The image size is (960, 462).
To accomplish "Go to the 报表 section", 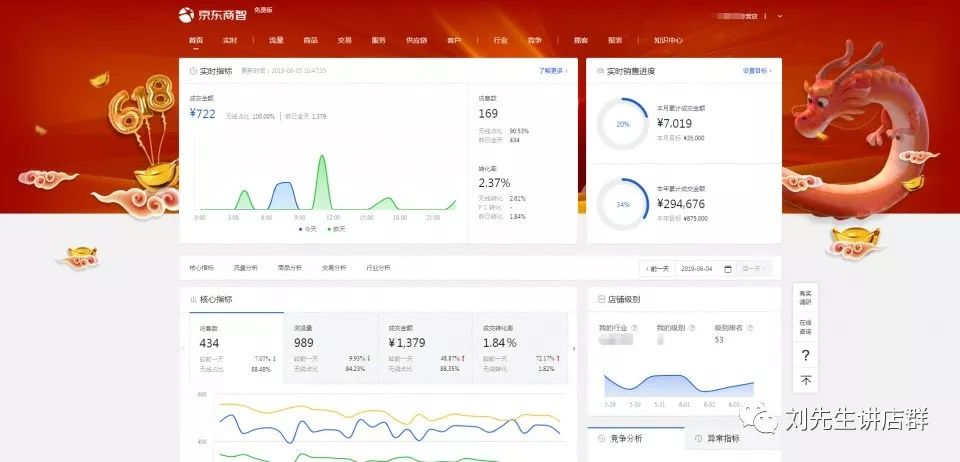I will click(615, 40).
